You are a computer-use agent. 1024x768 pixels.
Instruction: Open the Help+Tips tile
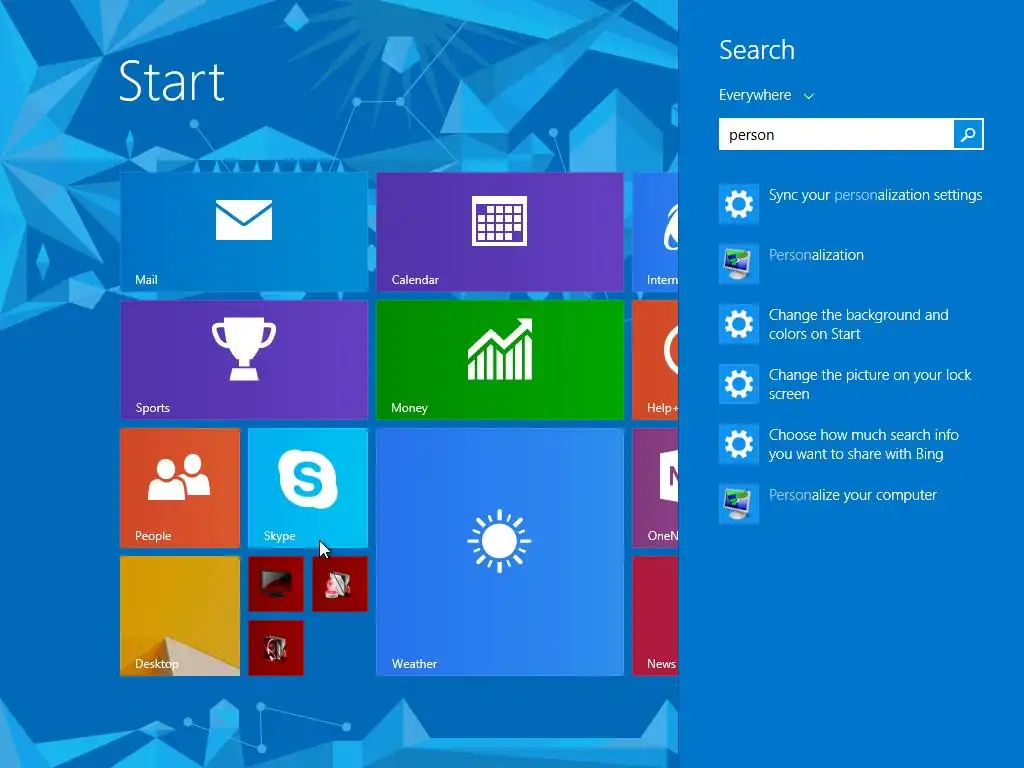tap(655, 360)
